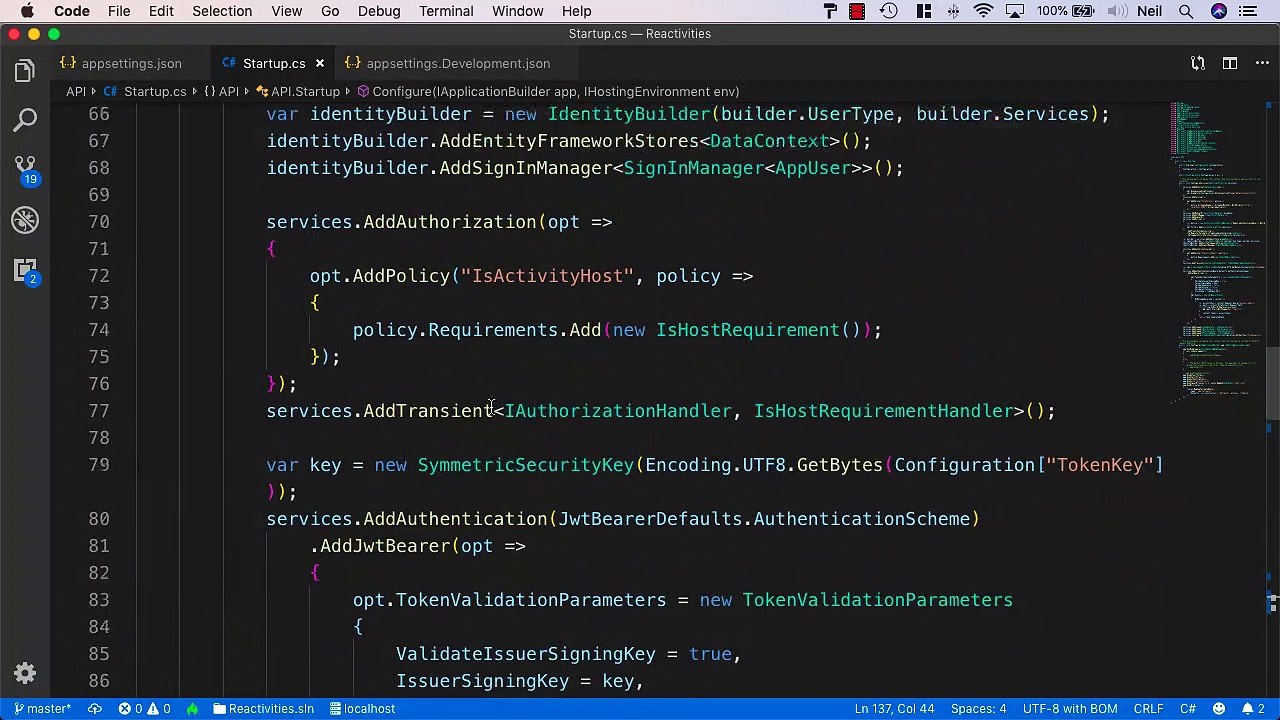The width and height of the screenshot is (1280, 720).
Task: Click SymmetricSecurityKey on line 79
Action: coord(525,465)
